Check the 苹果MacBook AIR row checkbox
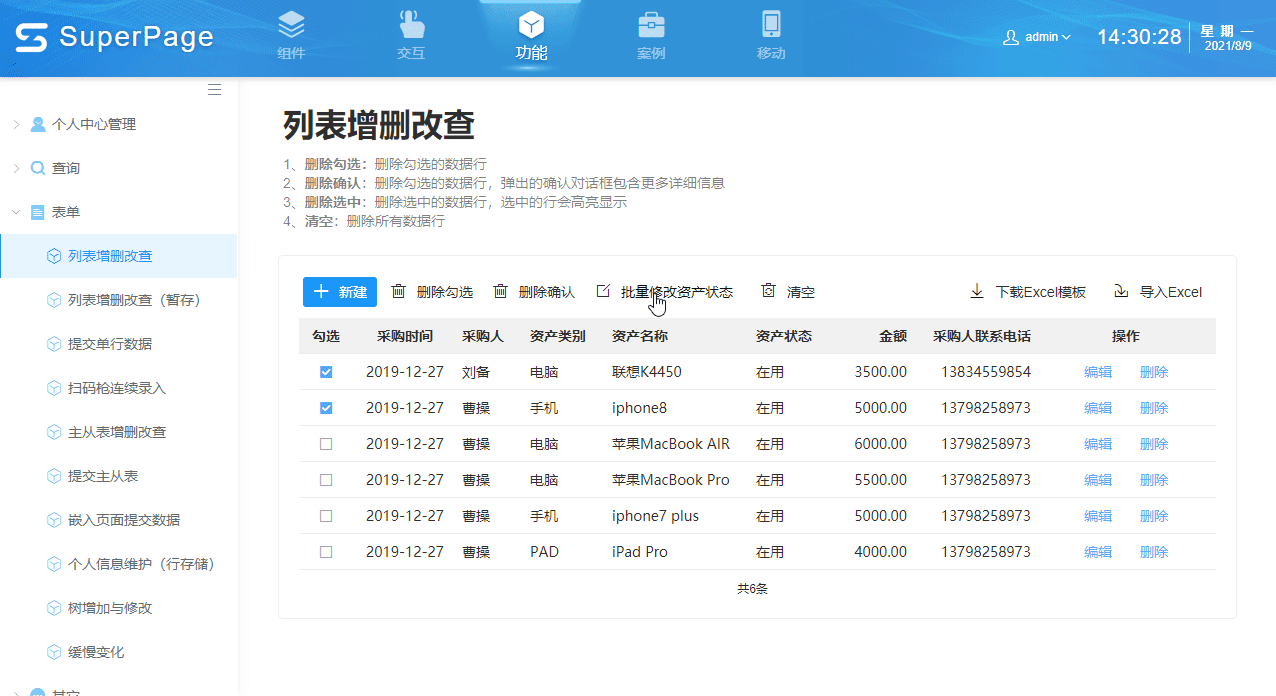This screenshot has width=1276, height=696. click(324, 443)
